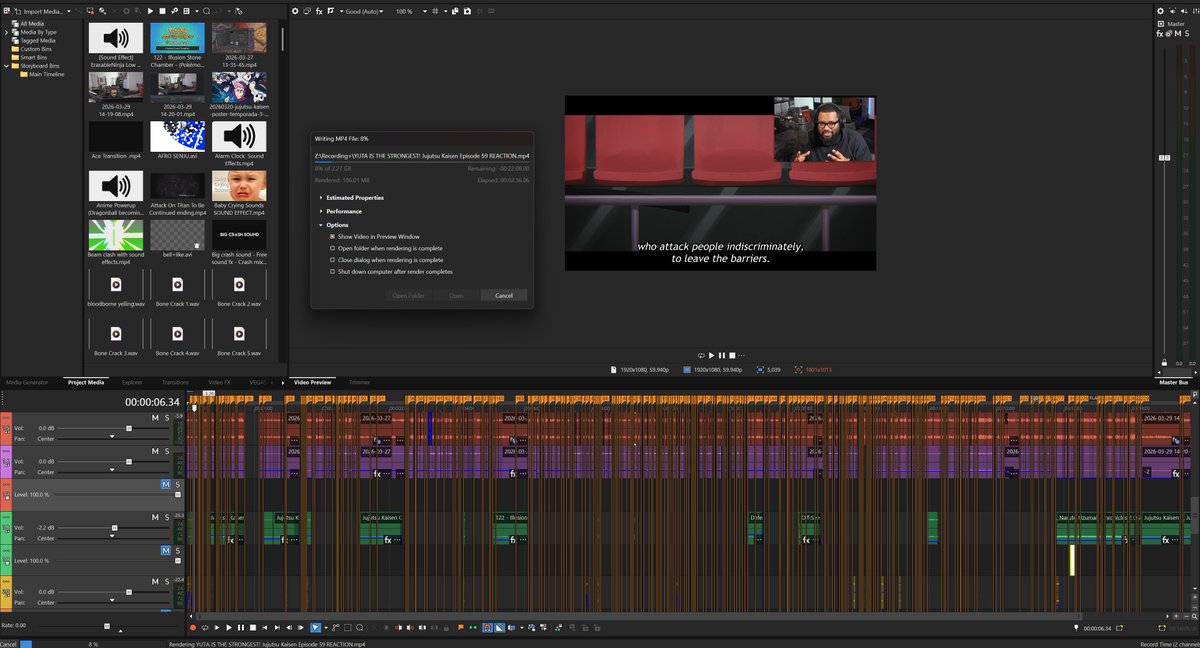Switch to the Explorer tab
This screenshot has height=648, width=1200.
coord(132,382)
